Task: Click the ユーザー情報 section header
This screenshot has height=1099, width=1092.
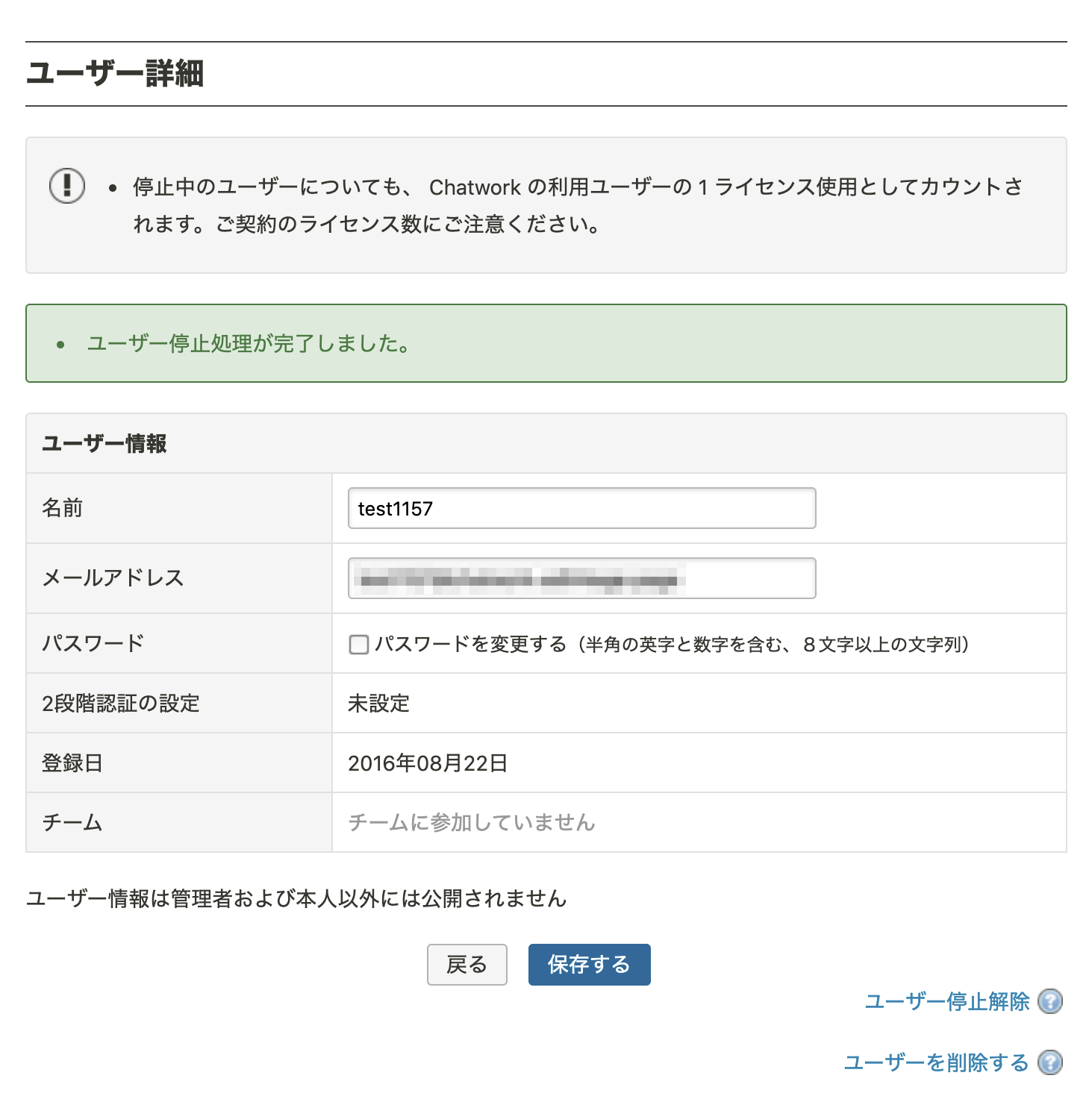Action: coord(104,442)
